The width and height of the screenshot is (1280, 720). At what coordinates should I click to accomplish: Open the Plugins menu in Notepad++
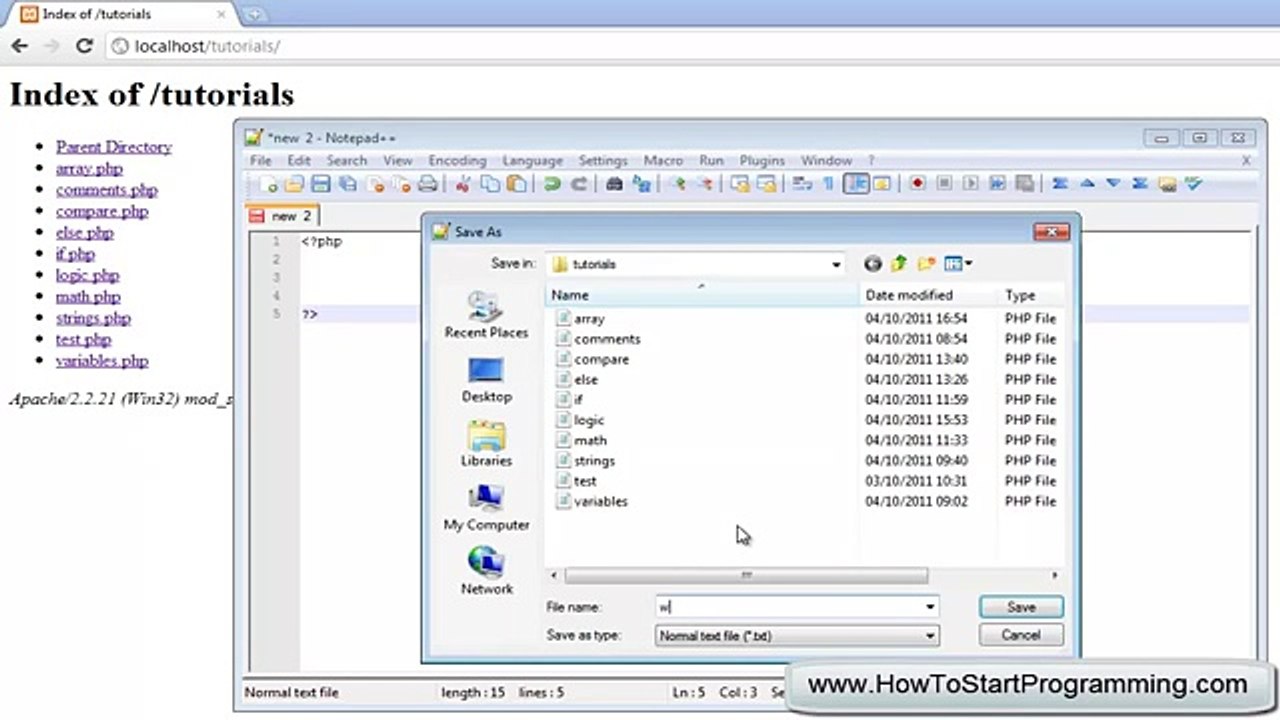tap(762, 160)
